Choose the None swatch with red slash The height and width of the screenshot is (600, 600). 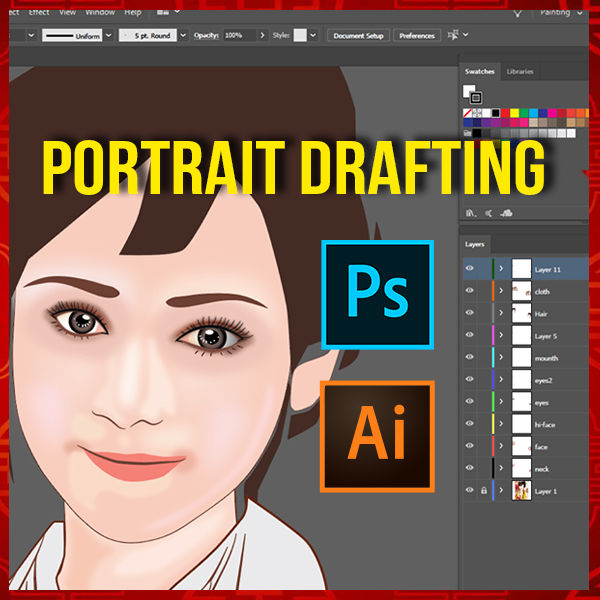point(467,113)
